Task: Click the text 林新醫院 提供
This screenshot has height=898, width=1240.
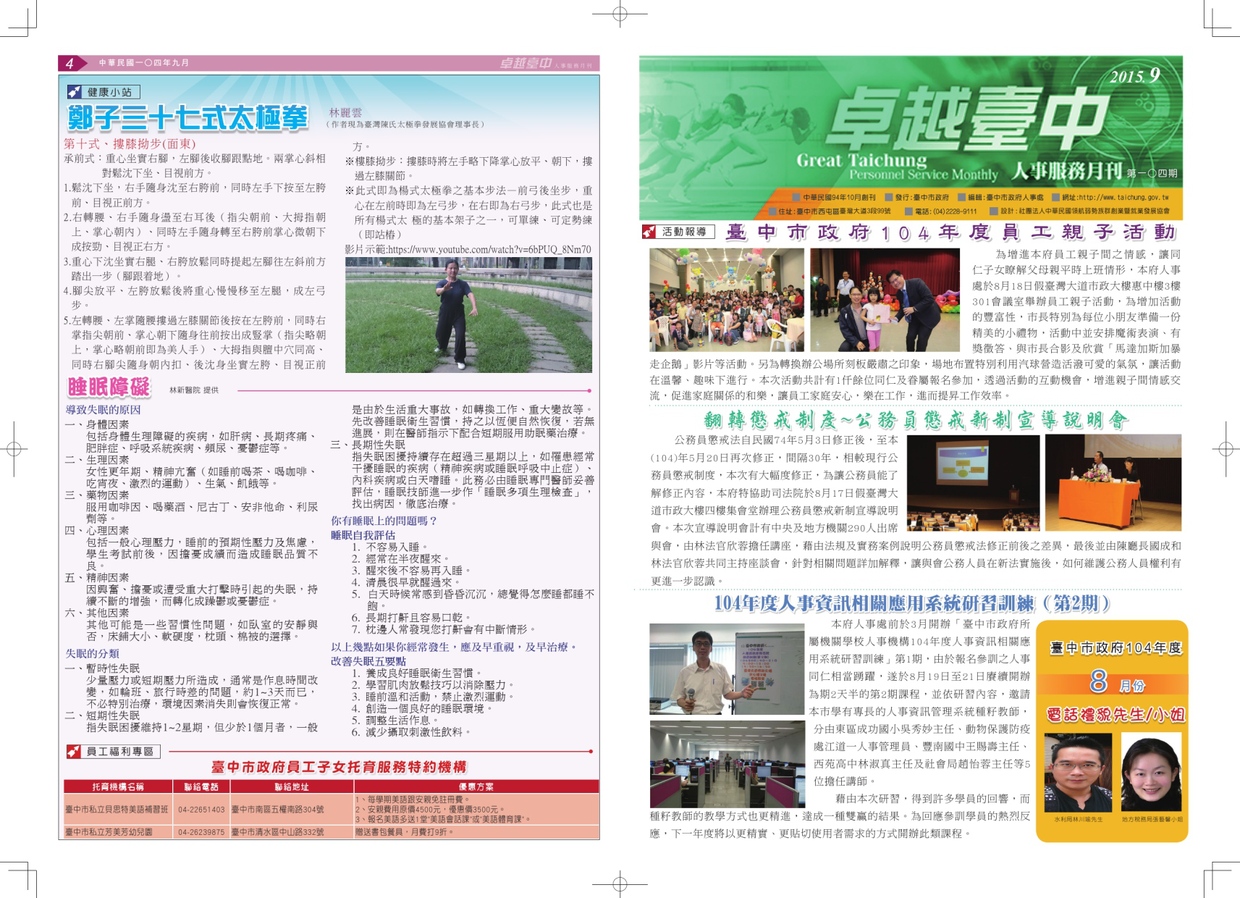Action: click(193, 389)
